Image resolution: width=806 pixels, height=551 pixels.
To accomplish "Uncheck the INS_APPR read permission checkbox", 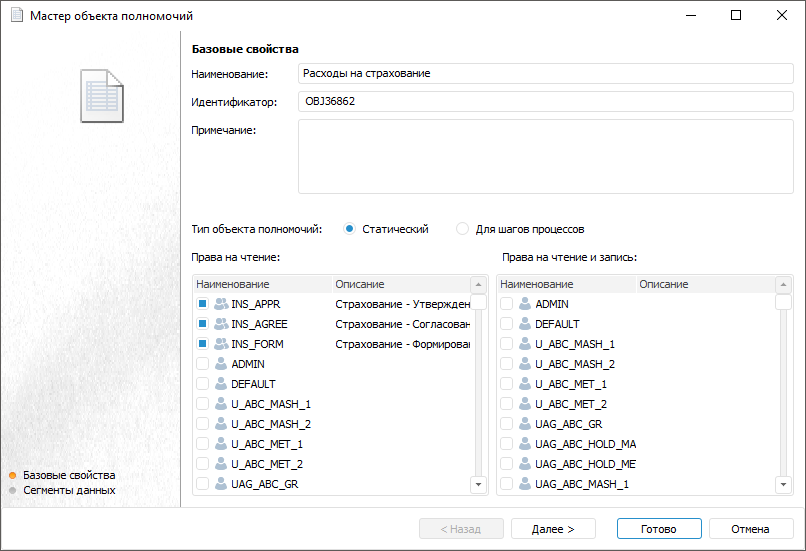I will coord(202,304).
